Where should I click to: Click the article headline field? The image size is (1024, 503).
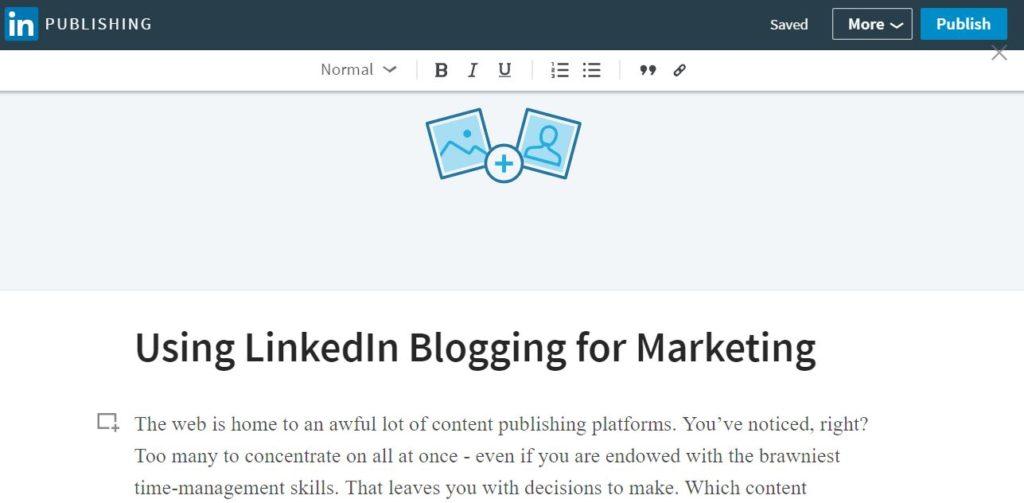point(475,348)
